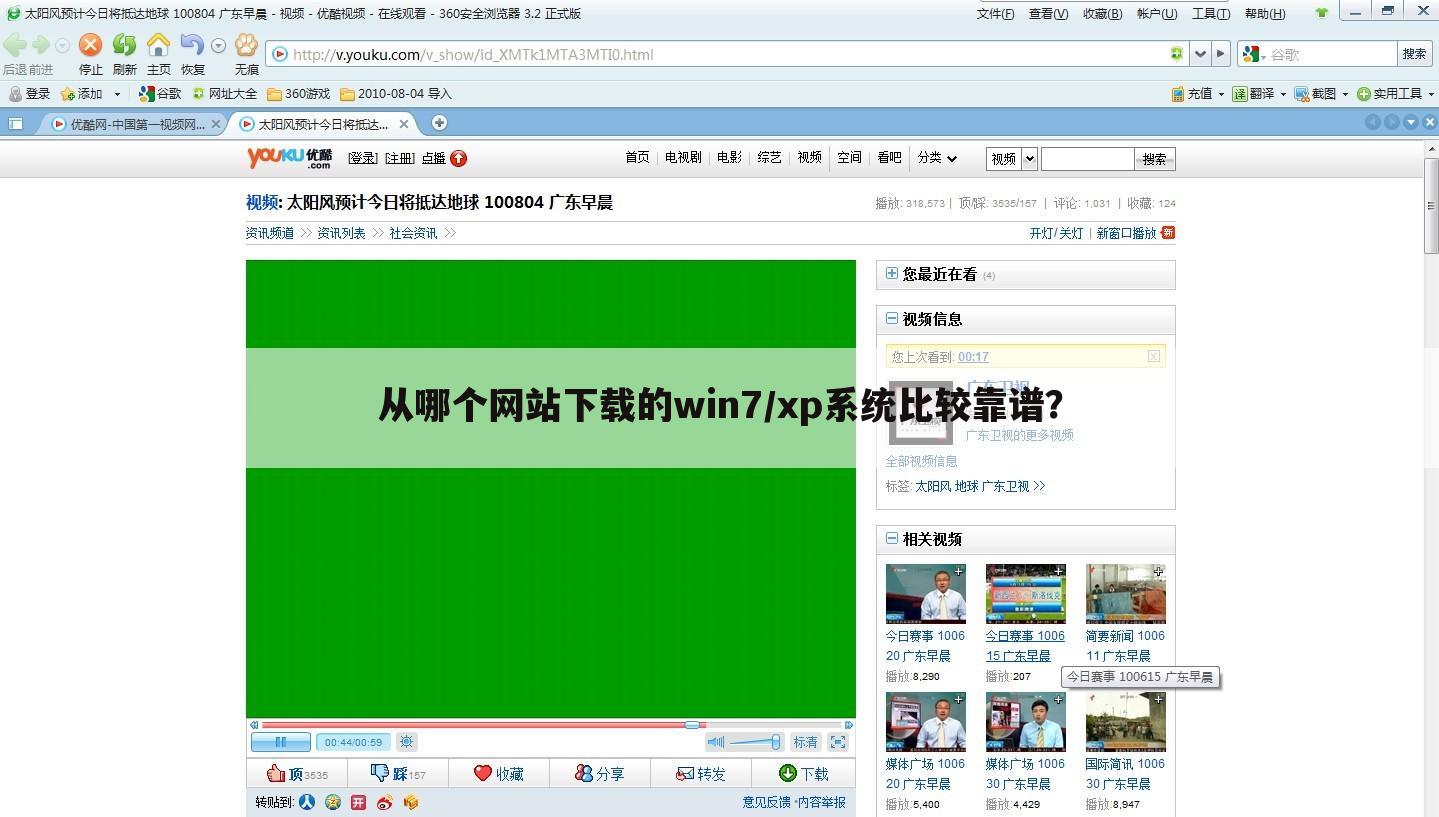Mute the video with the speaker icon
1439x817 pixels.
pyautogui.click(x=715, y=742)
